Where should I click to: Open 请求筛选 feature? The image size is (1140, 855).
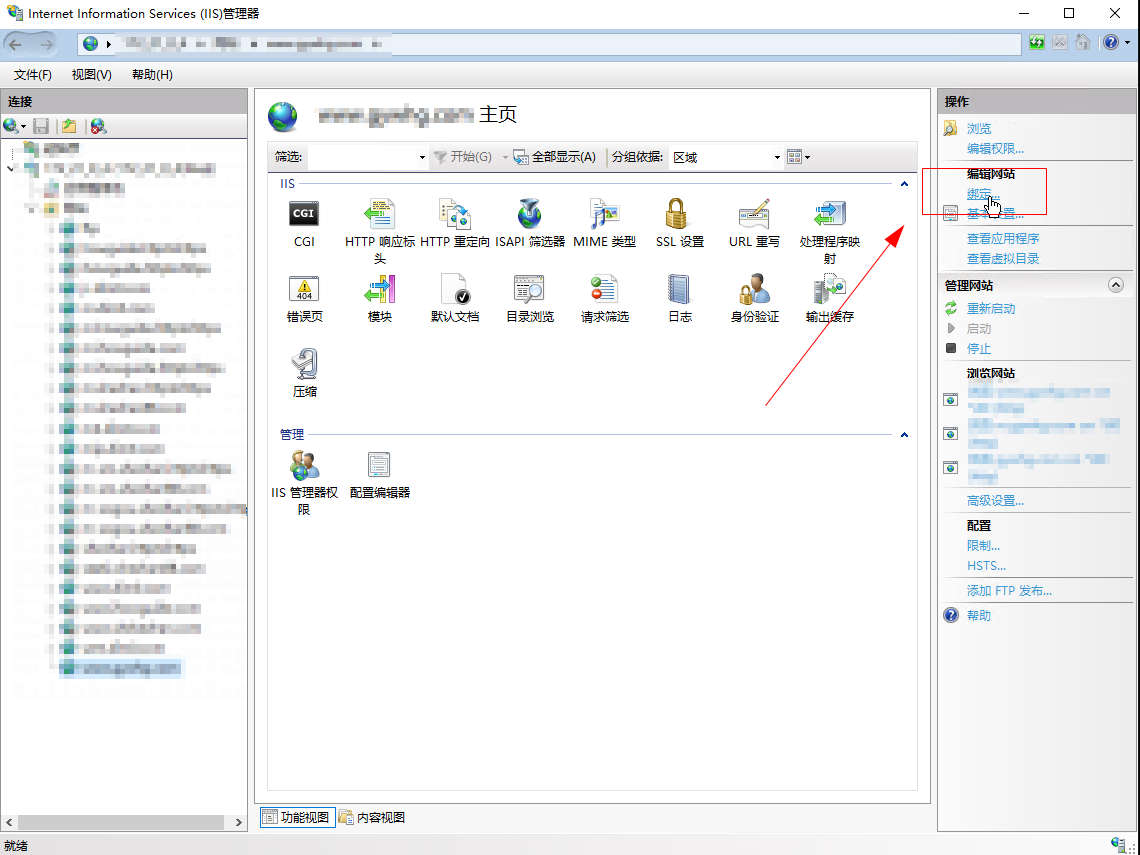click(604, 299)
